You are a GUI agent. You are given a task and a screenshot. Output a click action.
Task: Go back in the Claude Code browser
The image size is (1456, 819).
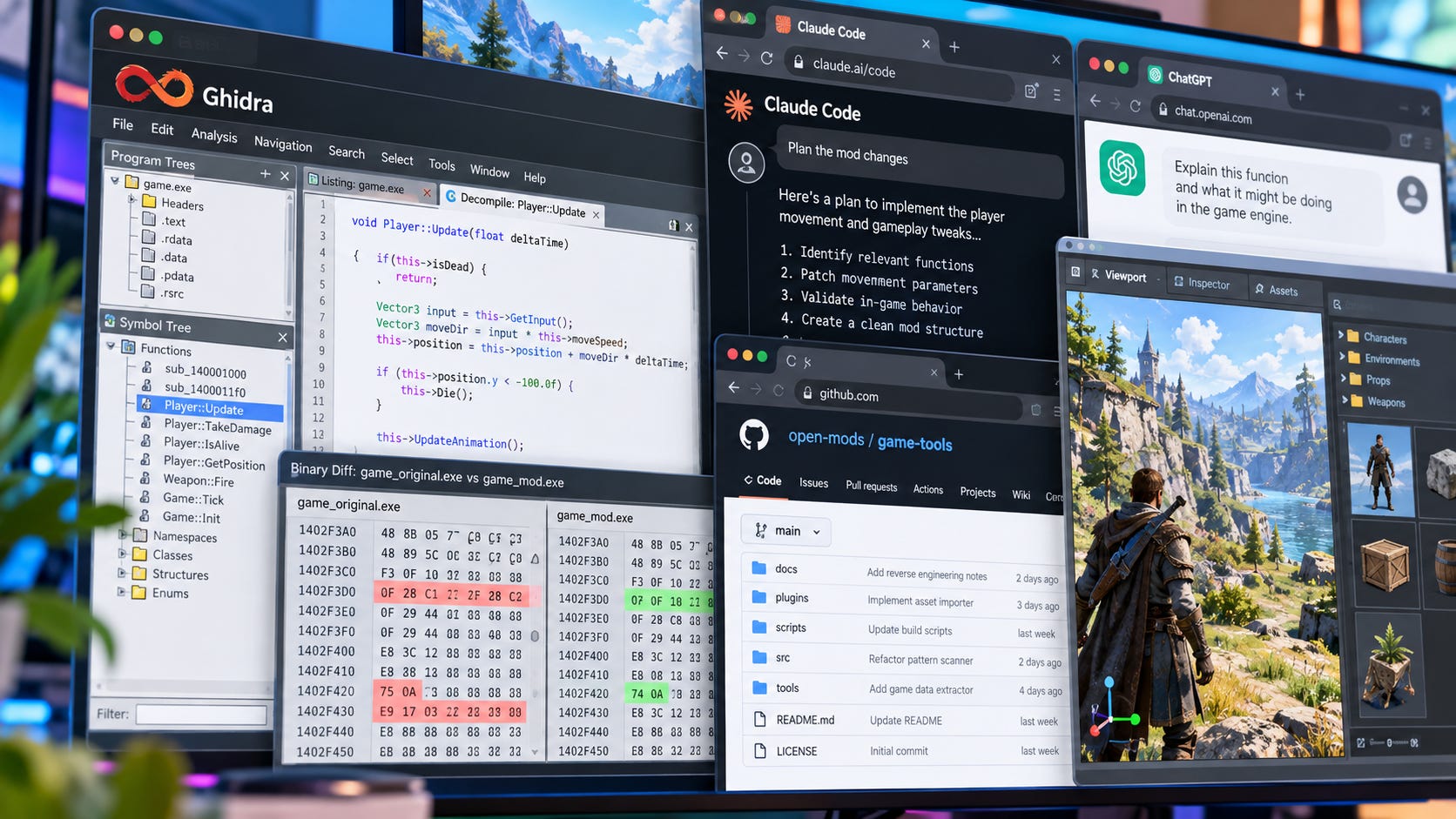click(x=722, y=53)
